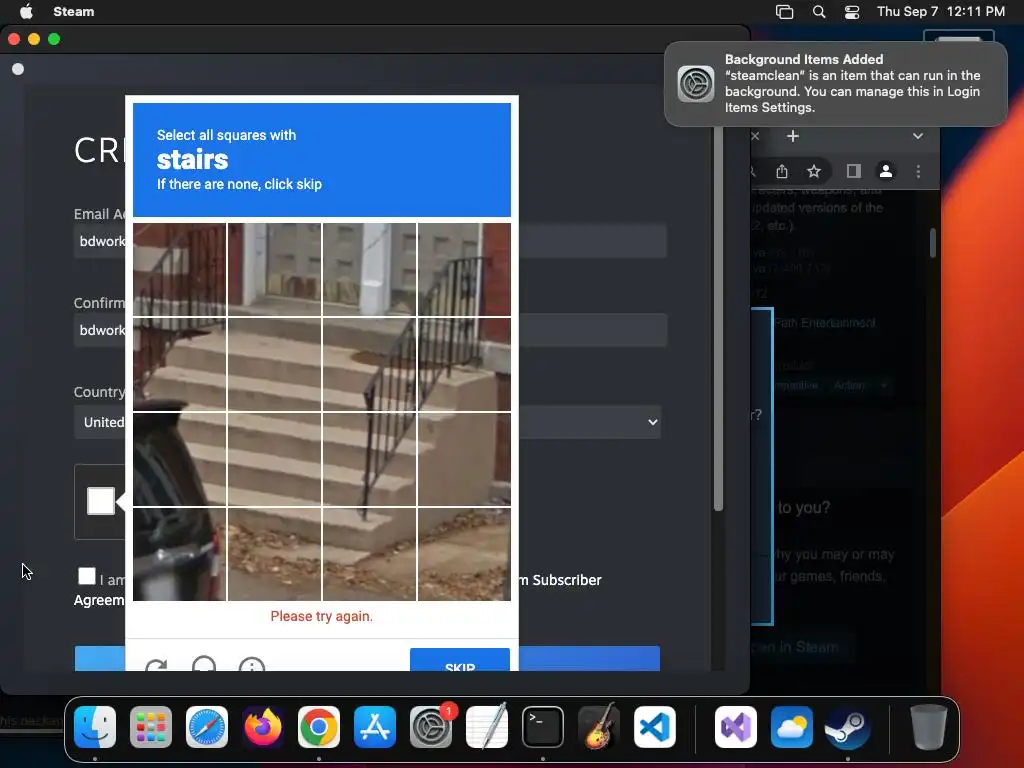Tick the Steam Subscriber Agreement checkbox
The image size is (1024, 768).
point(87,575)
